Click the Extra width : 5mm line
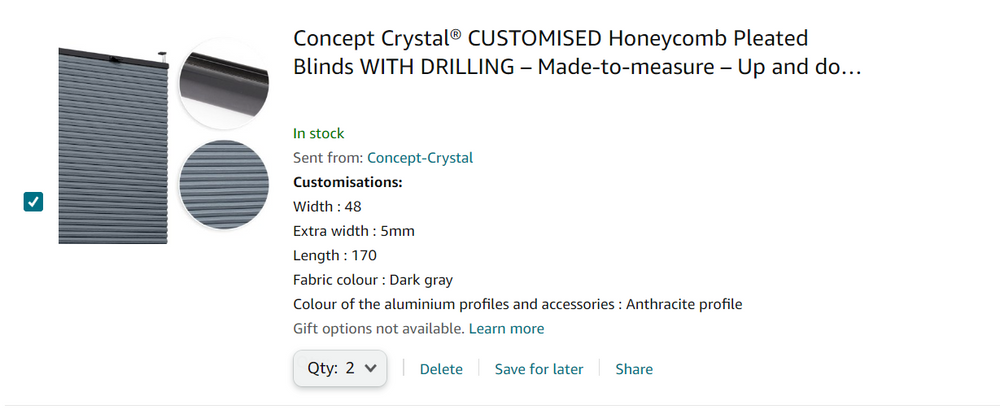This screenshot has width=1000, height=414. coord(353,231)
